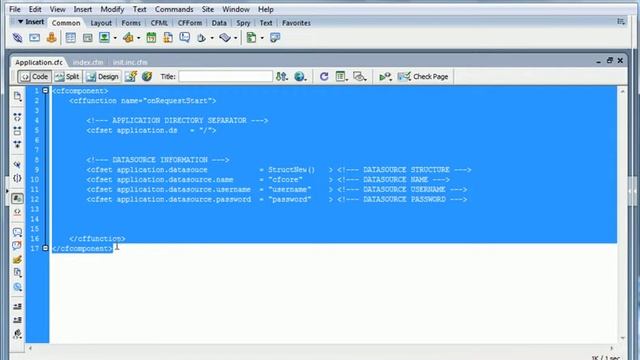Click the Check Page button
The height and width of the screenshot is (360, 640).
click(423, 76)
